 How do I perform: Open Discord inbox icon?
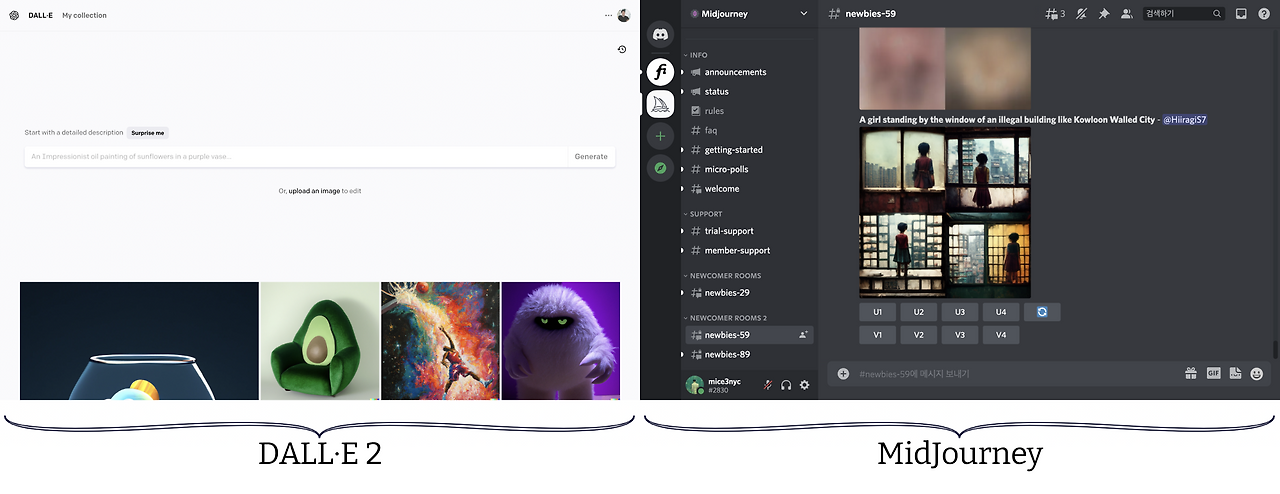[x=1241, y=14]
